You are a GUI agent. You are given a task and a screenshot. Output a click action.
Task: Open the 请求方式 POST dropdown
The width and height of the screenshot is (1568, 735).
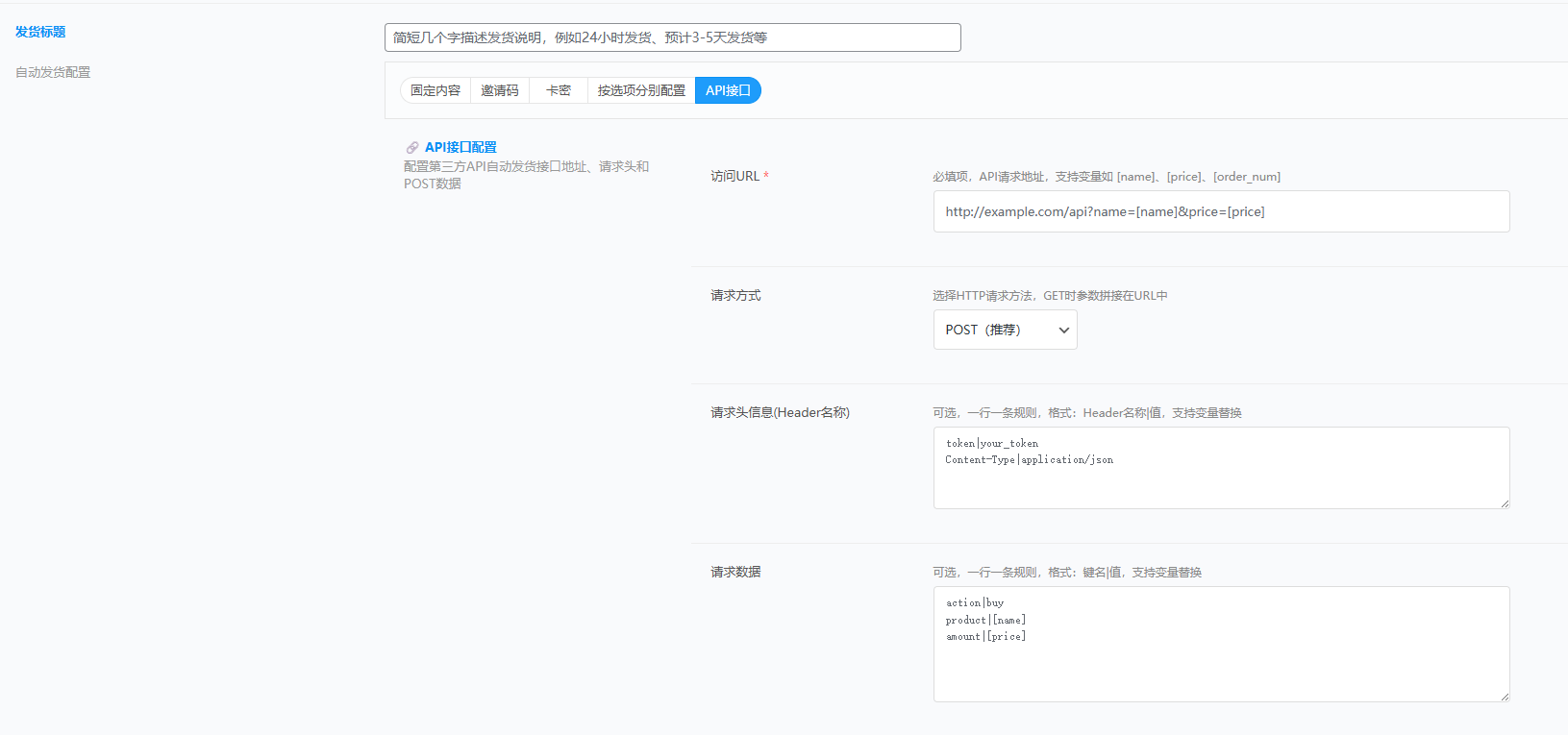coord(1005,330)
